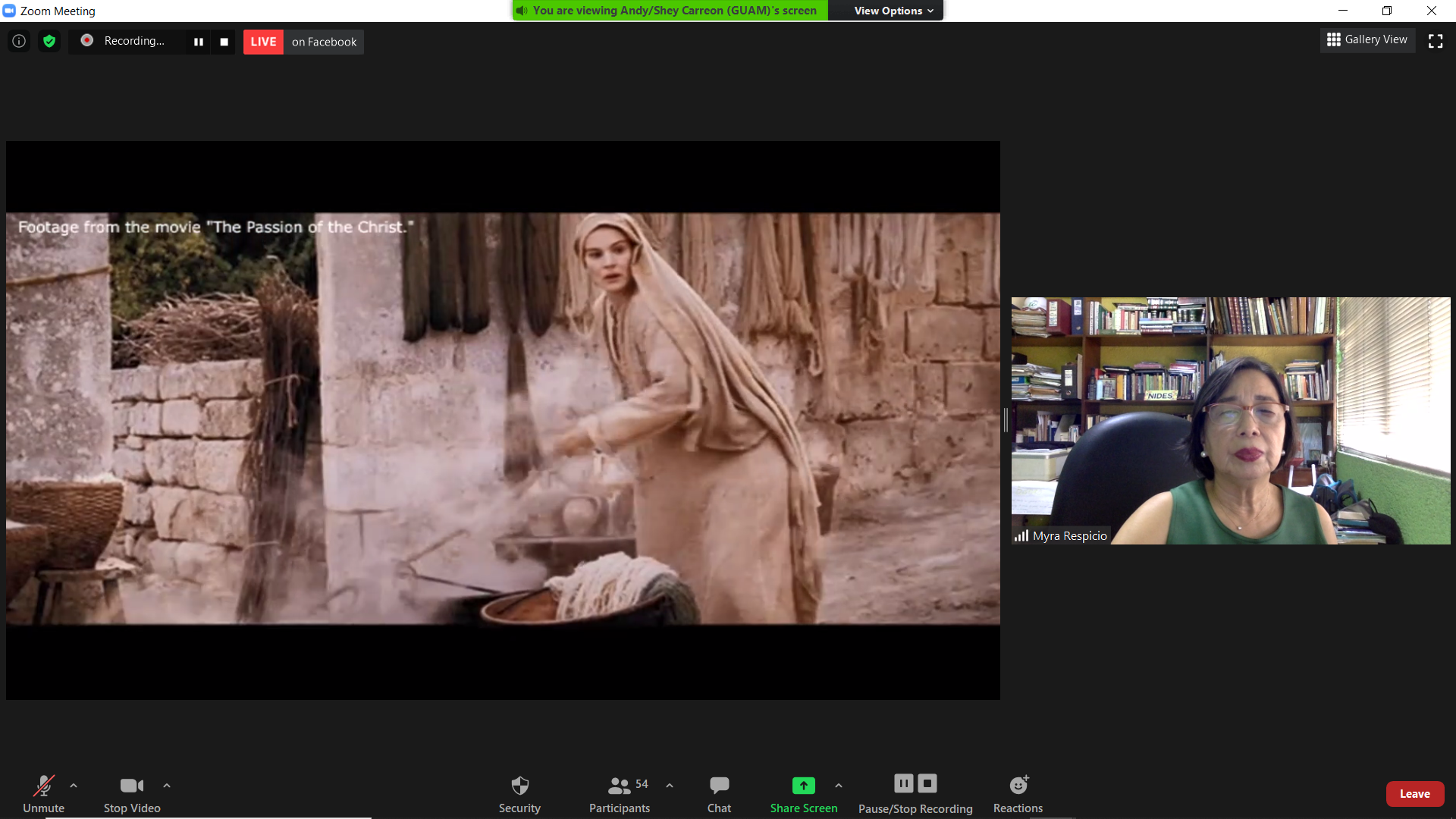
Task: Unmute the microphone
Action: (43, 794)
